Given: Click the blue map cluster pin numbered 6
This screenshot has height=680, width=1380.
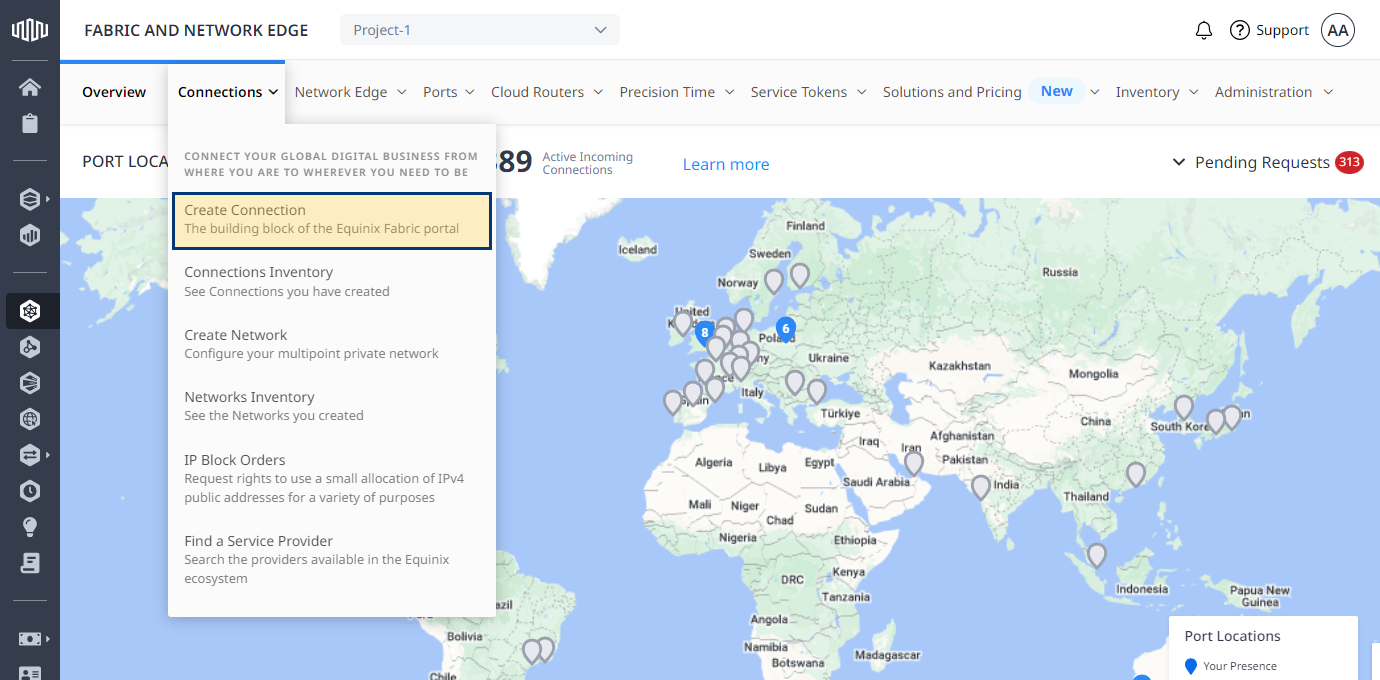Looking at the screenshot, I should (786, 328).
